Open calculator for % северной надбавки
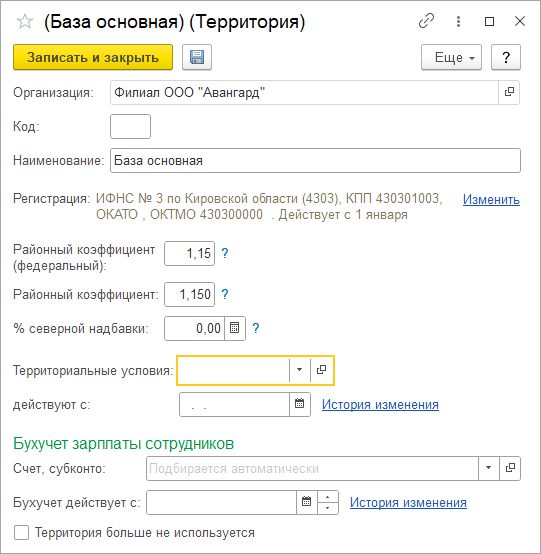This screenshot has height=554, width=541. click(235, 328)
